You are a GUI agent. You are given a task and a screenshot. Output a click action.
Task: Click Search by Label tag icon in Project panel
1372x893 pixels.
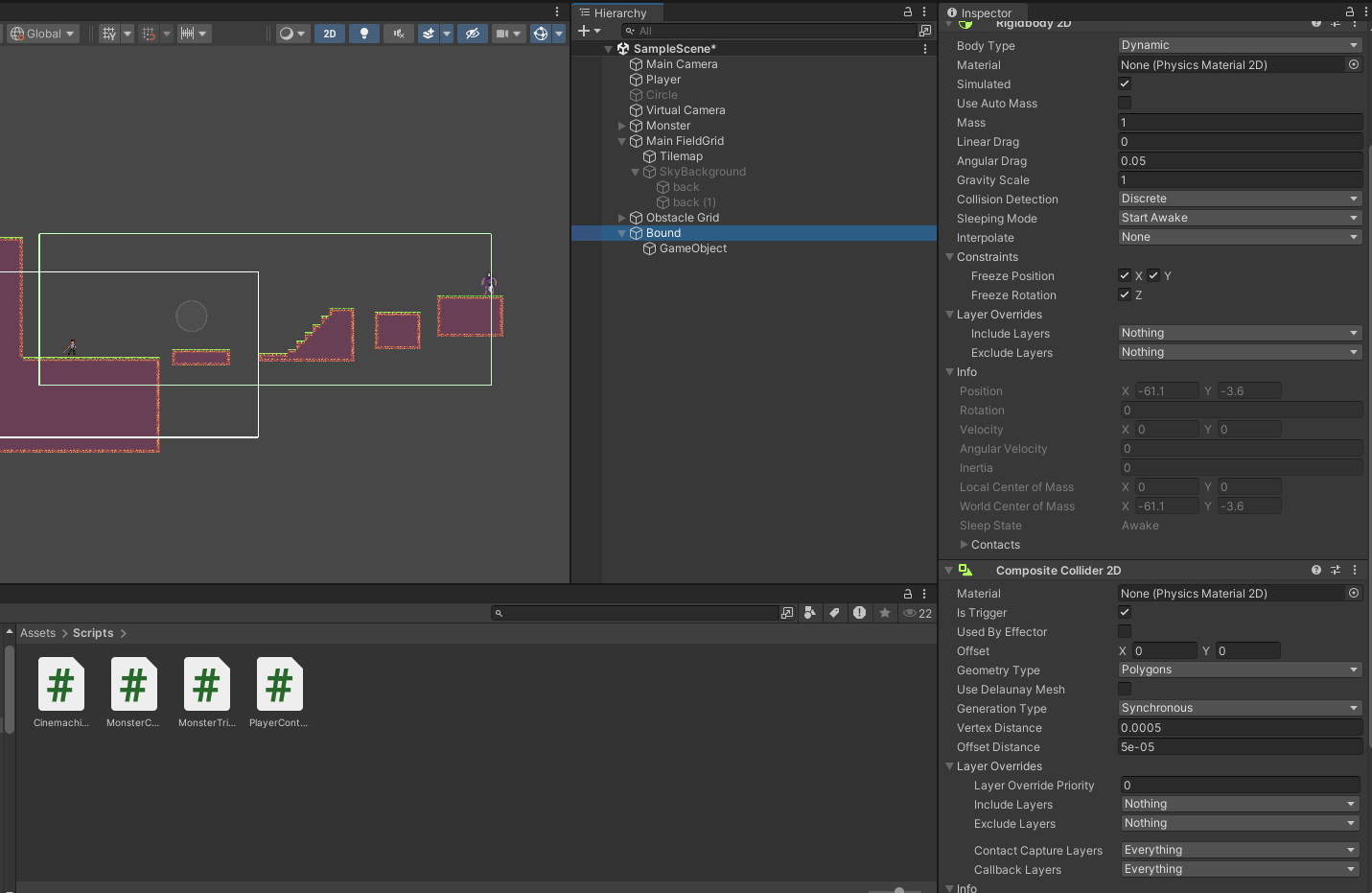tap(835, 613)
